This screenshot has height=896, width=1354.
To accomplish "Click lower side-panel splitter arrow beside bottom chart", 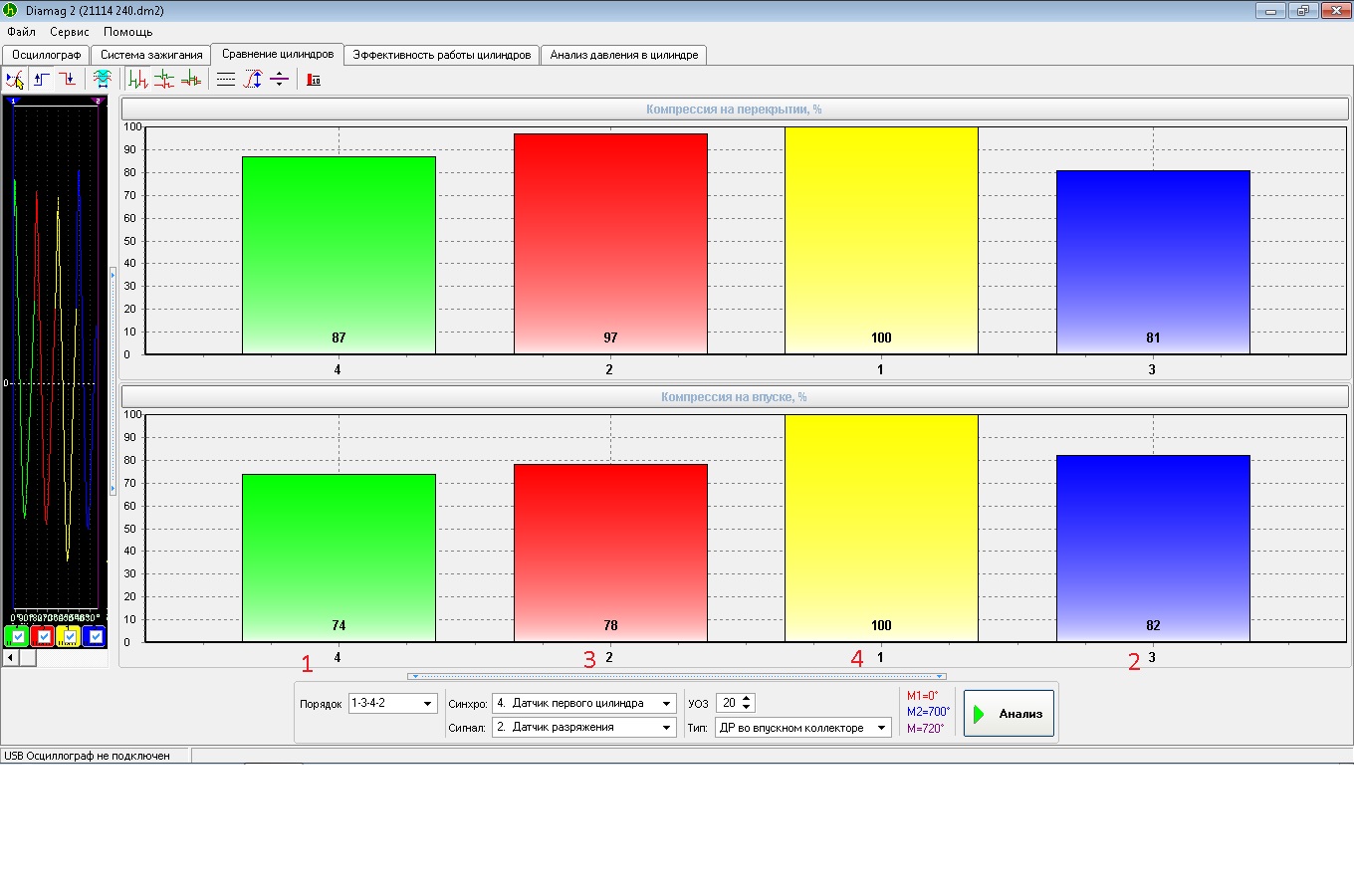I will click(113, 488).
